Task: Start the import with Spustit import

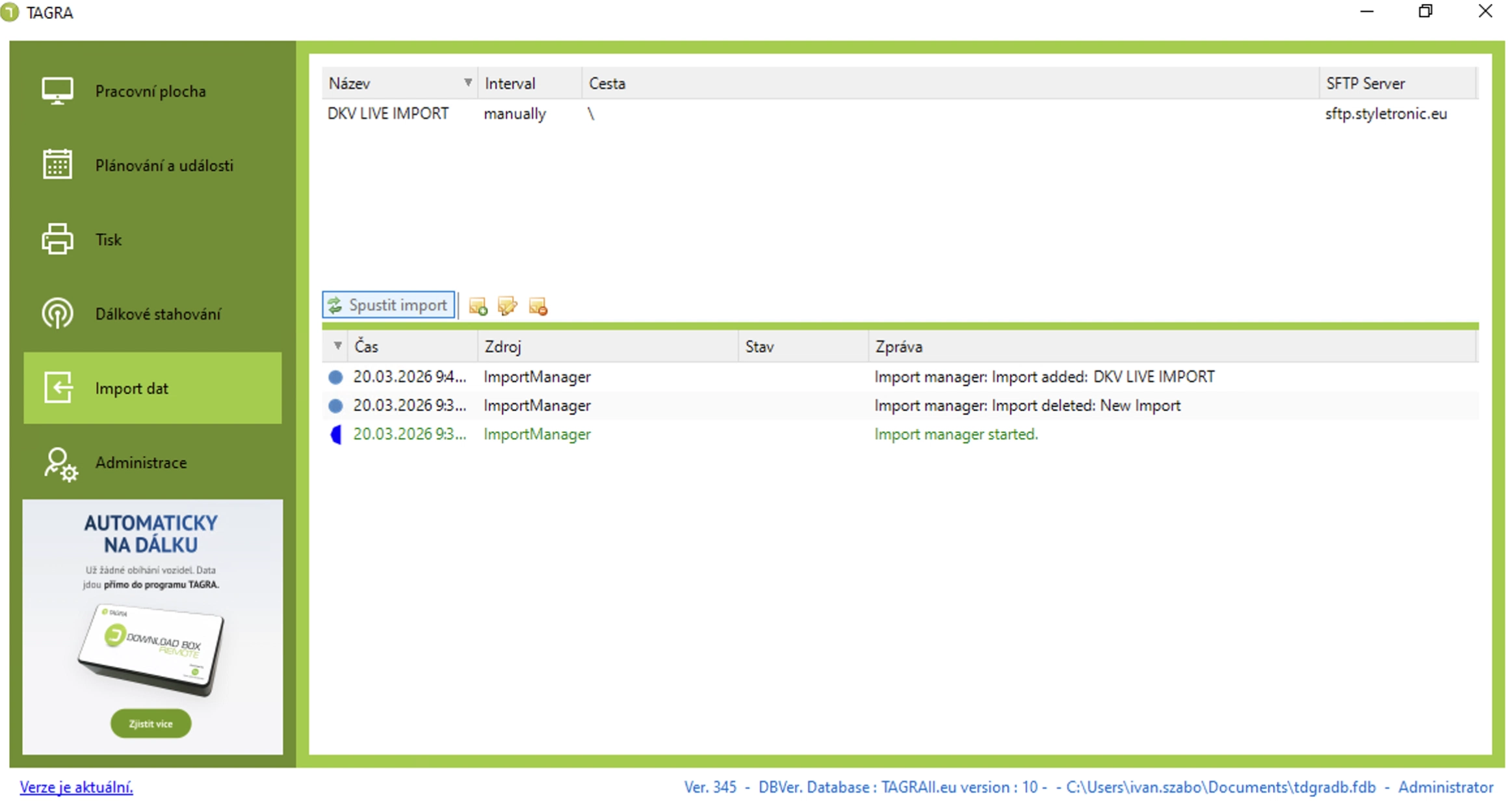Action: tap(388, 305)
